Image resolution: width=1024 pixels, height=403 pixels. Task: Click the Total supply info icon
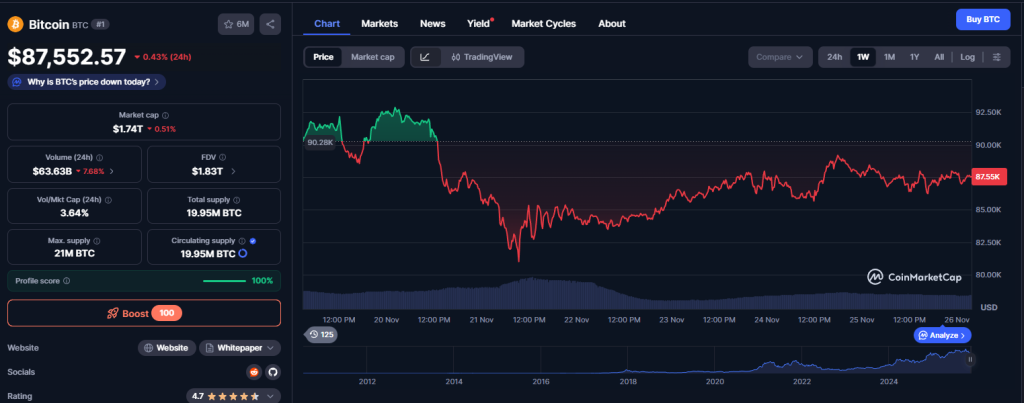236,200
